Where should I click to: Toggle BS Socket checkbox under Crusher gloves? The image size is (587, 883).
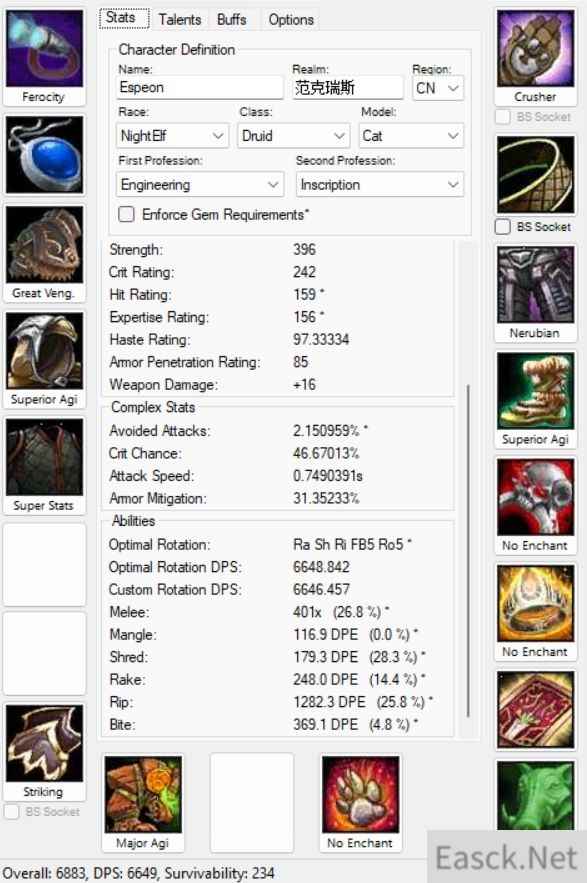(502, 117)
